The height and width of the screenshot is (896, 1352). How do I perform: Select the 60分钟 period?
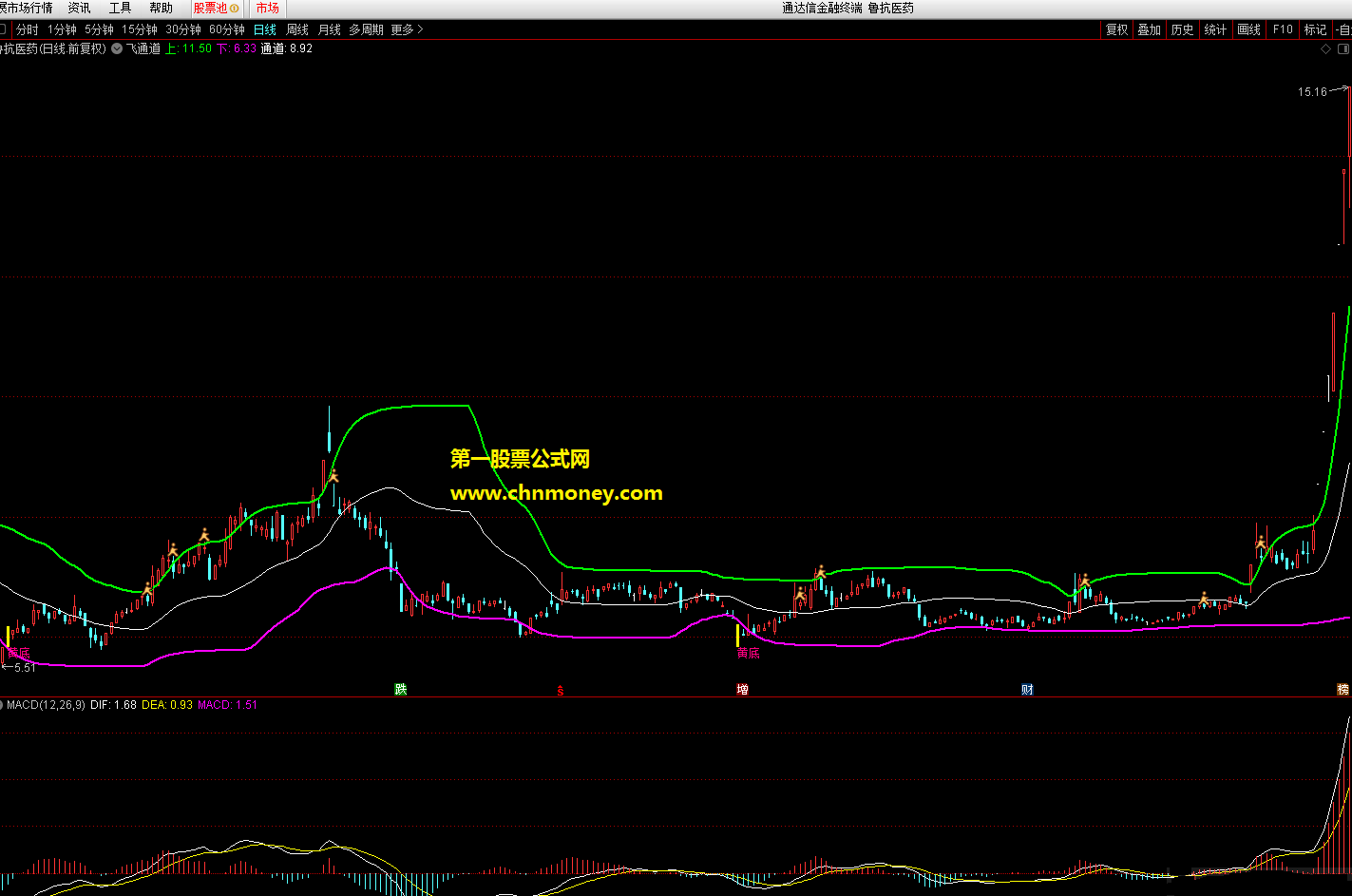tap(227, 29)
